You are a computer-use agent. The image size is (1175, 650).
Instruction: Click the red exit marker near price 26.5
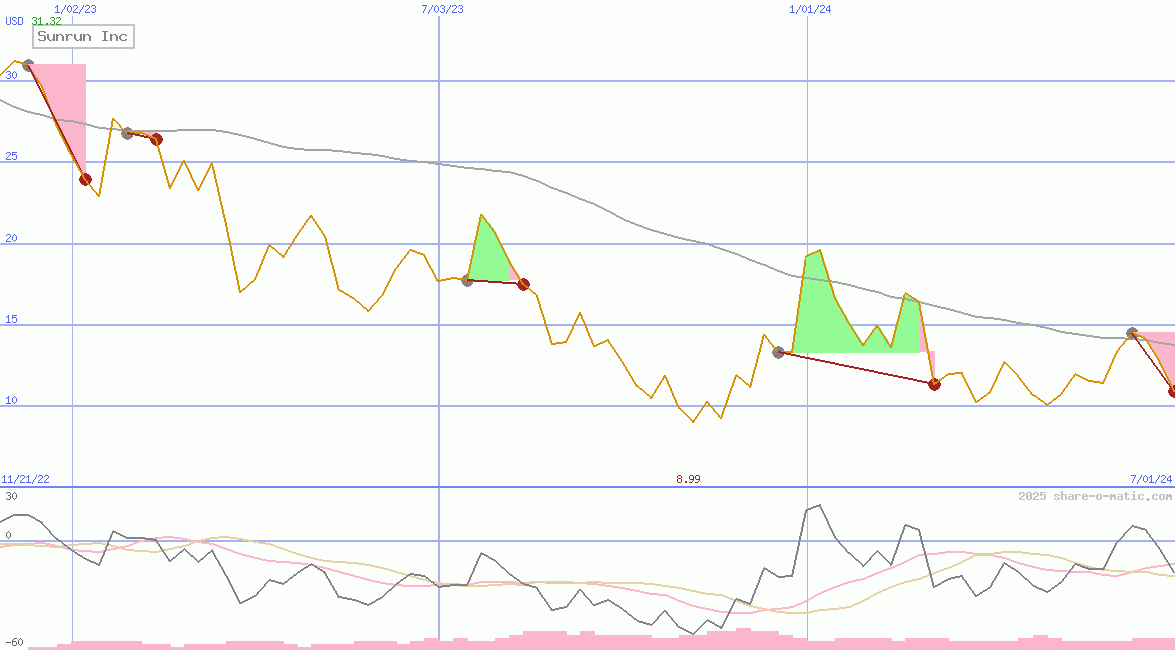[156, 139]
